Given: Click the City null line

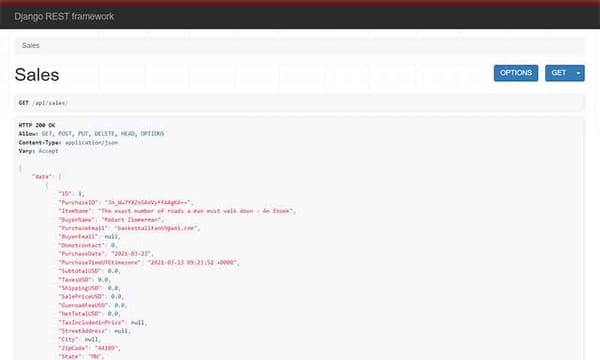Looking at the screenshot, I should pyautogui.click(x=80, y=340).
